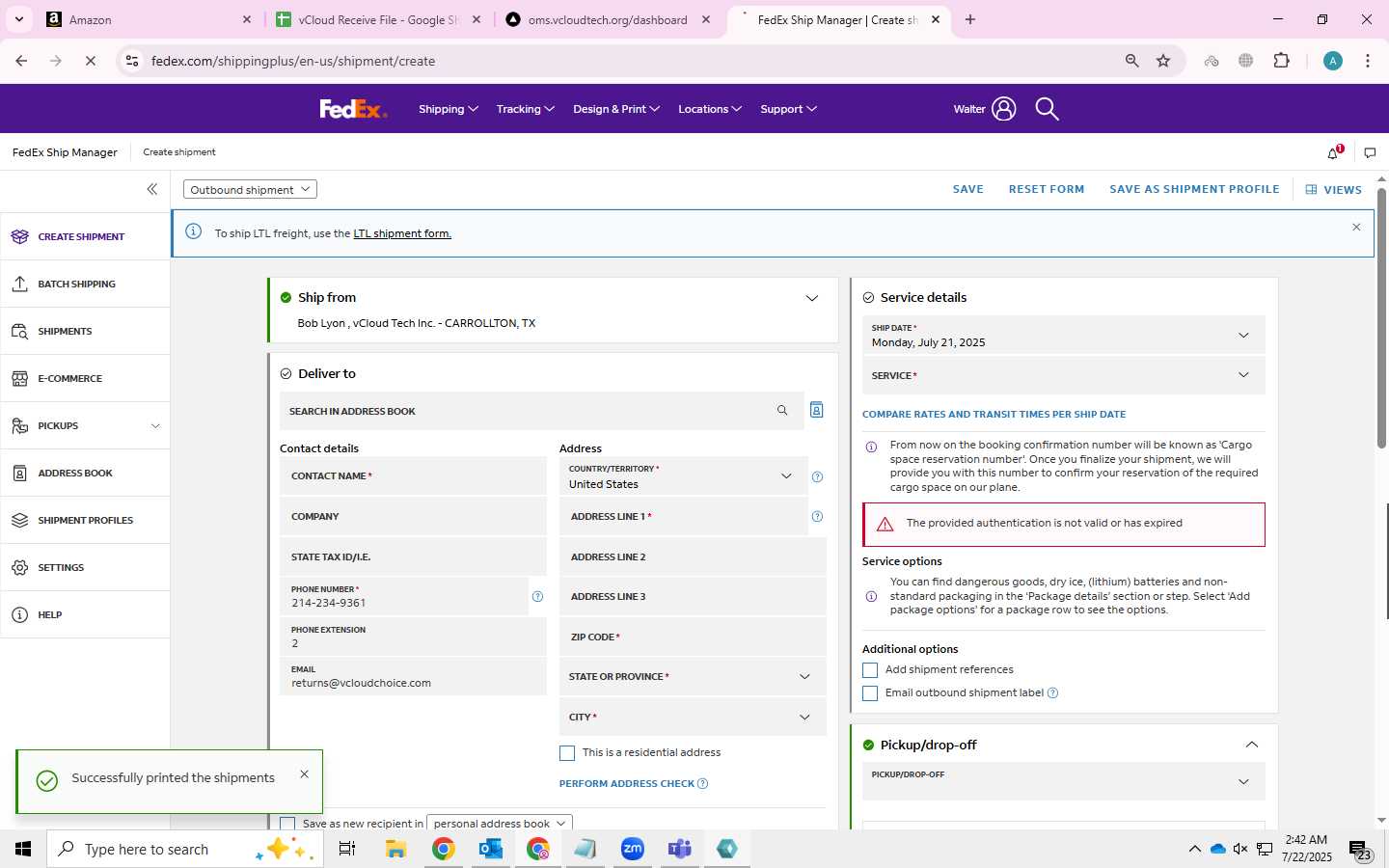
Task: Select Shipments in sidebar
Action: [x=85, y=331]
